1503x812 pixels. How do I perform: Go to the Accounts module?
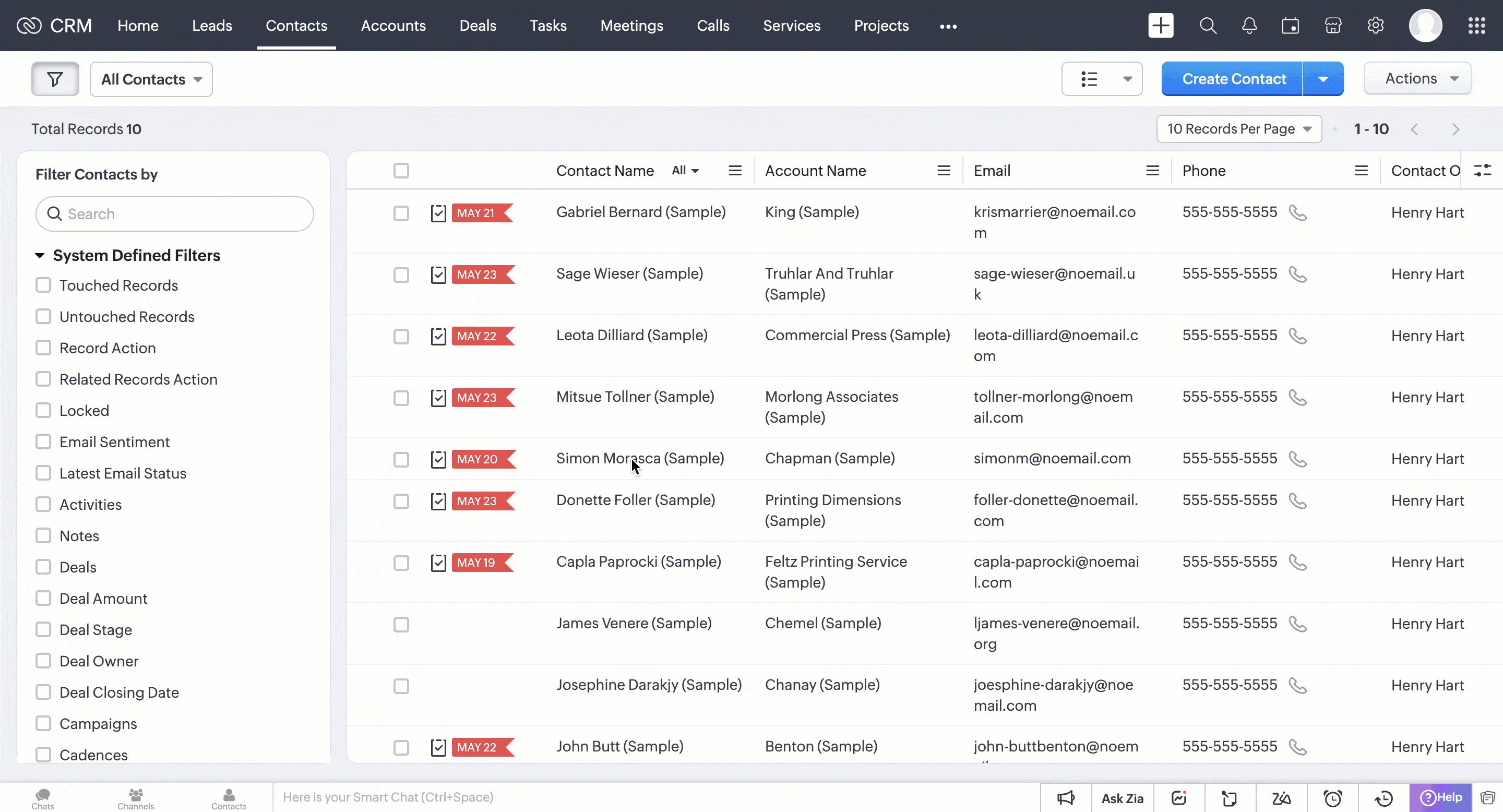click(x=392, y=26)
